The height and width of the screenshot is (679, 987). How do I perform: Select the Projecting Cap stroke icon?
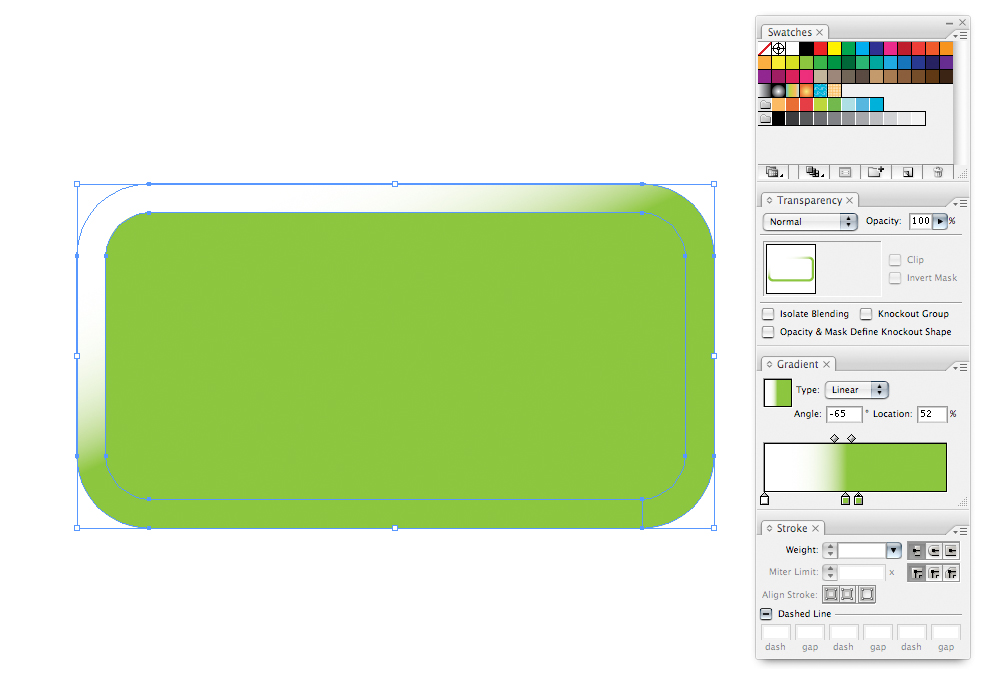point(951,551)
